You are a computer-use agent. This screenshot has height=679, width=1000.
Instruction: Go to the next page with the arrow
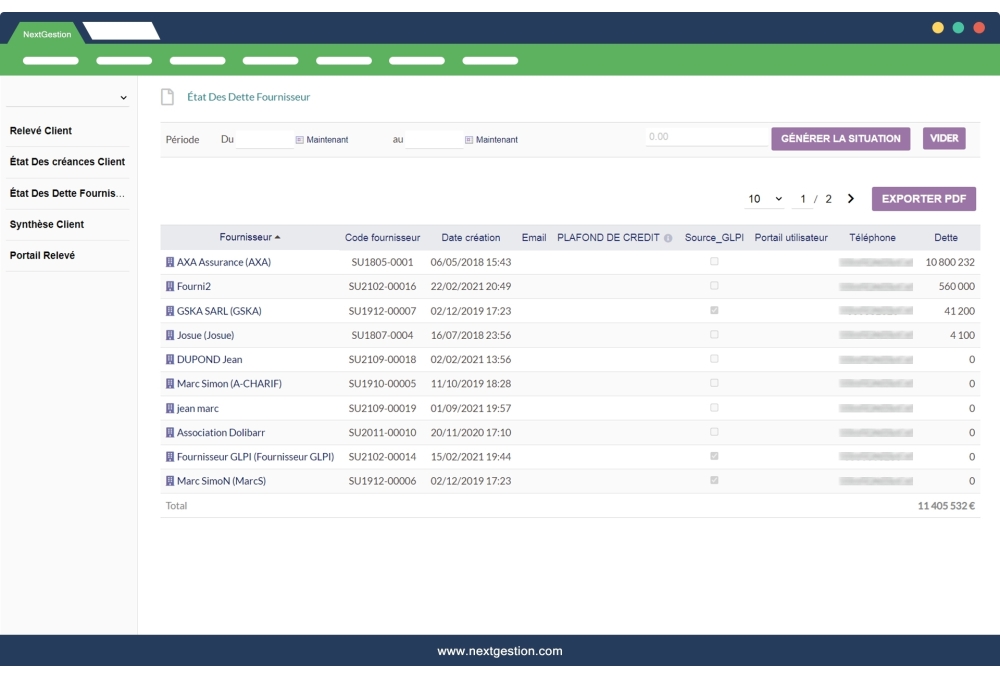(849, 199)
